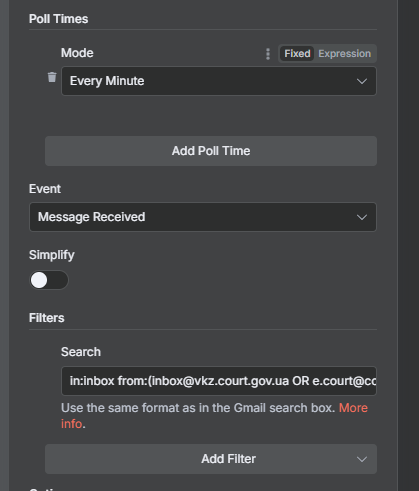Switch Mode to Expression
Viewport: 419px width, 491px height.
(344, 54)
